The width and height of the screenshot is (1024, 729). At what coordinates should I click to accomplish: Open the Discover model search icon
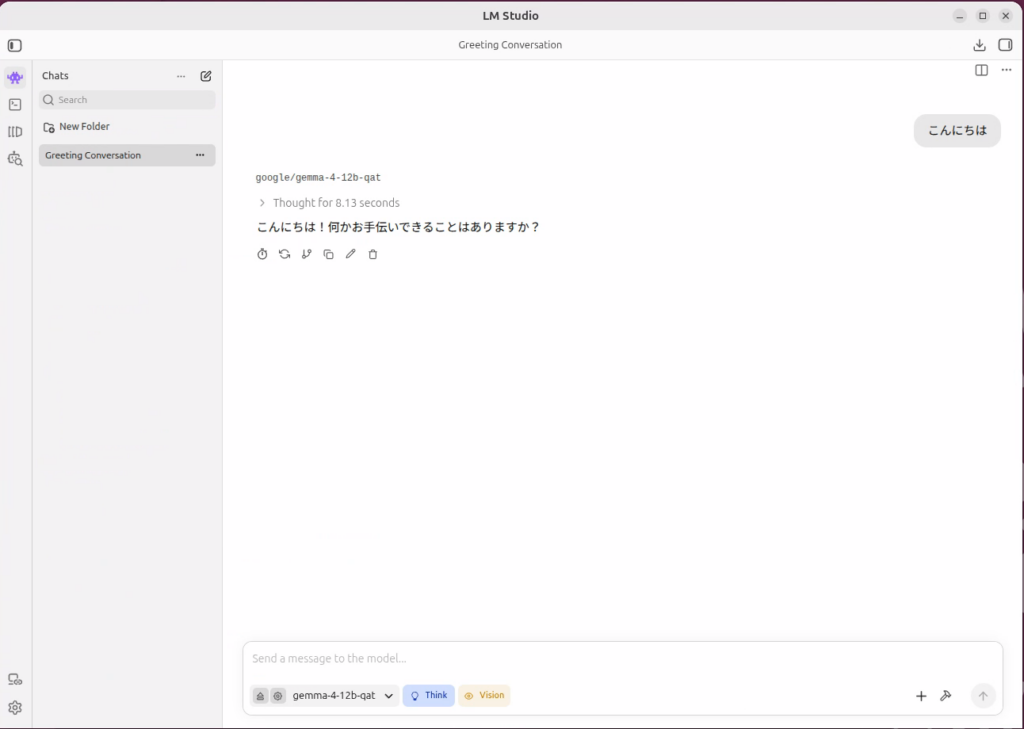click(x=15, y=159)
